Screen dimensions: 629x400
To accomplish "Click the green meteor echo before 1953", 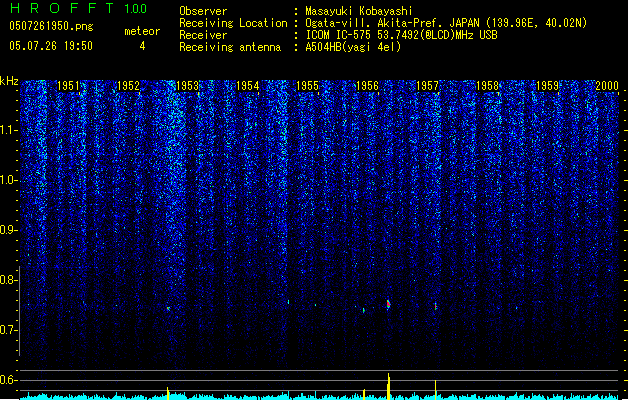I will pyautogui.click(x=168, y=309).
